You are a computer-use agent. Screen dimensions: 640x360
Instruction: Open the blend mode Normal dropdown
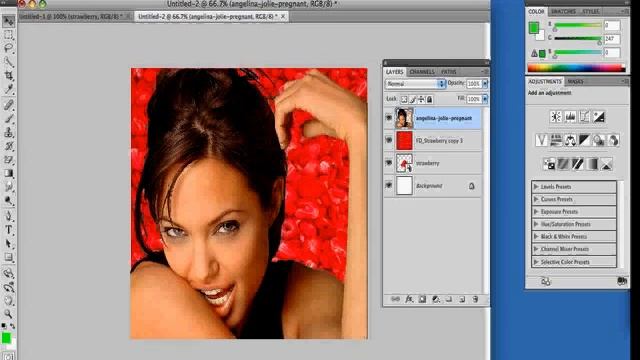pyautogui.click(x=415, y=84)
